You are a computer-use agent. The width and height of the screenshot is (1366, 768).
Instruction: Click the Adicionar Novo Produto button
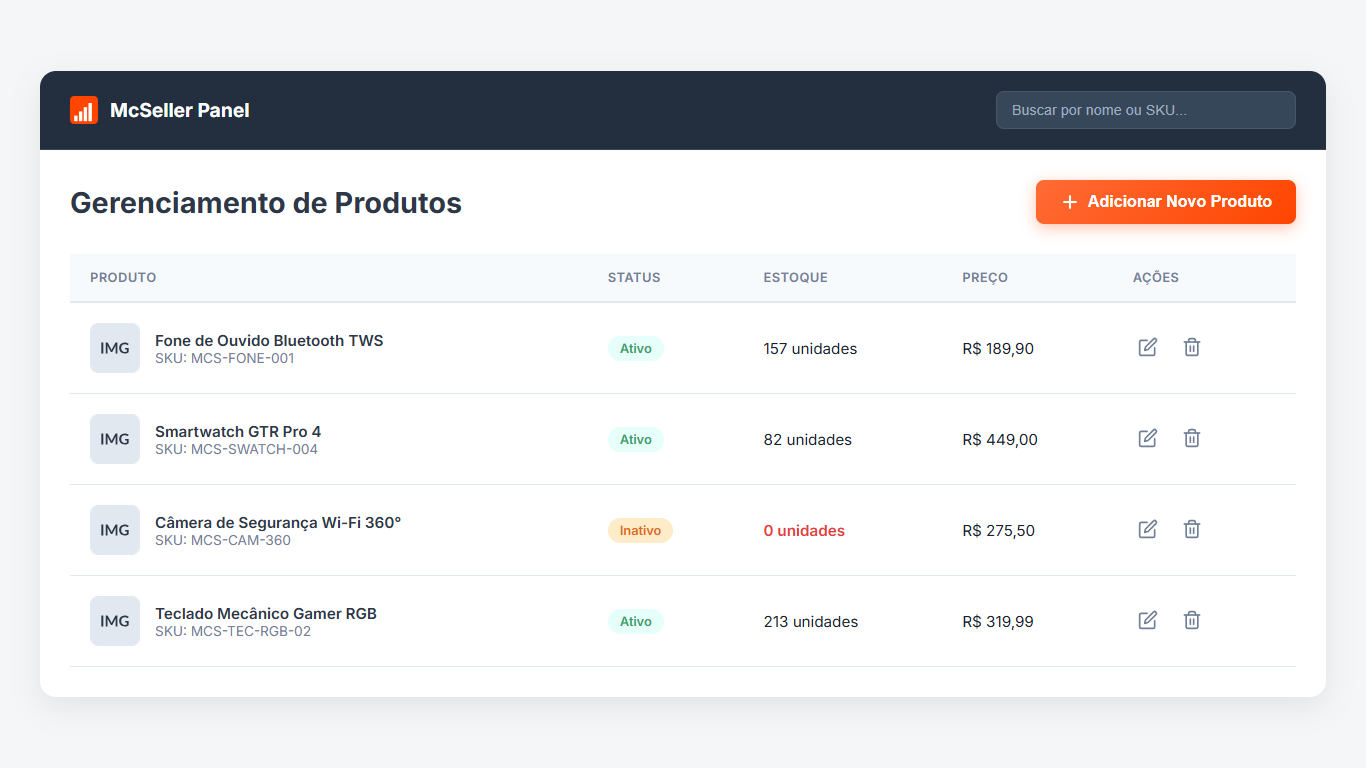click(1166, 202)
